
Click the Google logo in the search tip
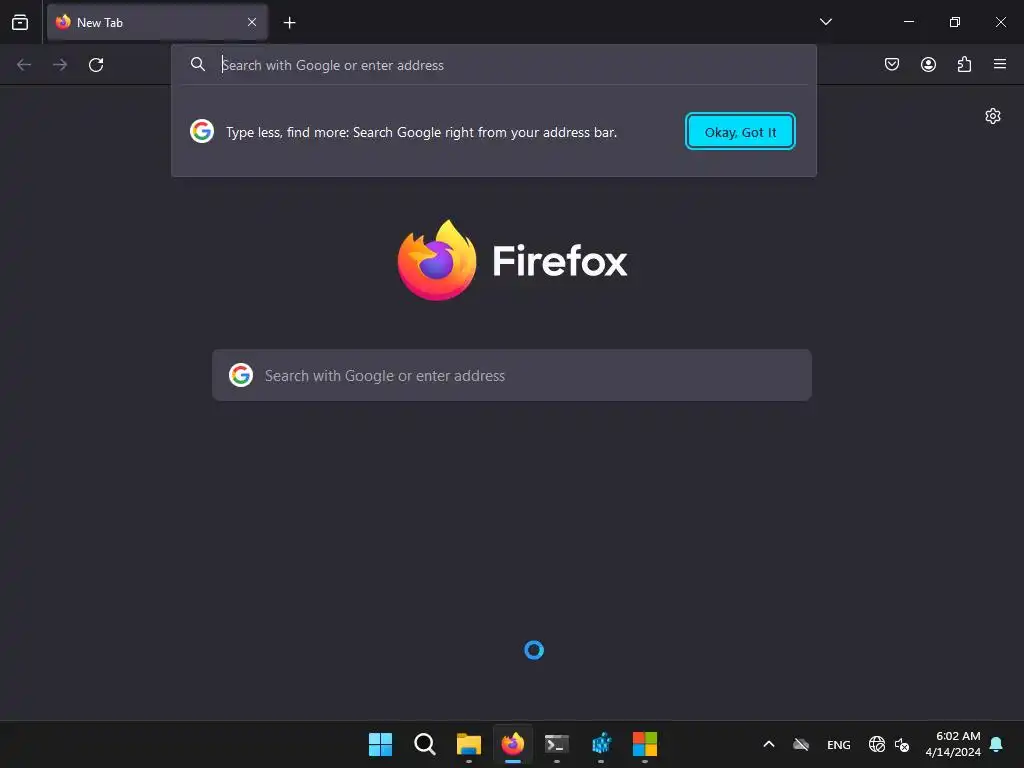click(202, 131)
